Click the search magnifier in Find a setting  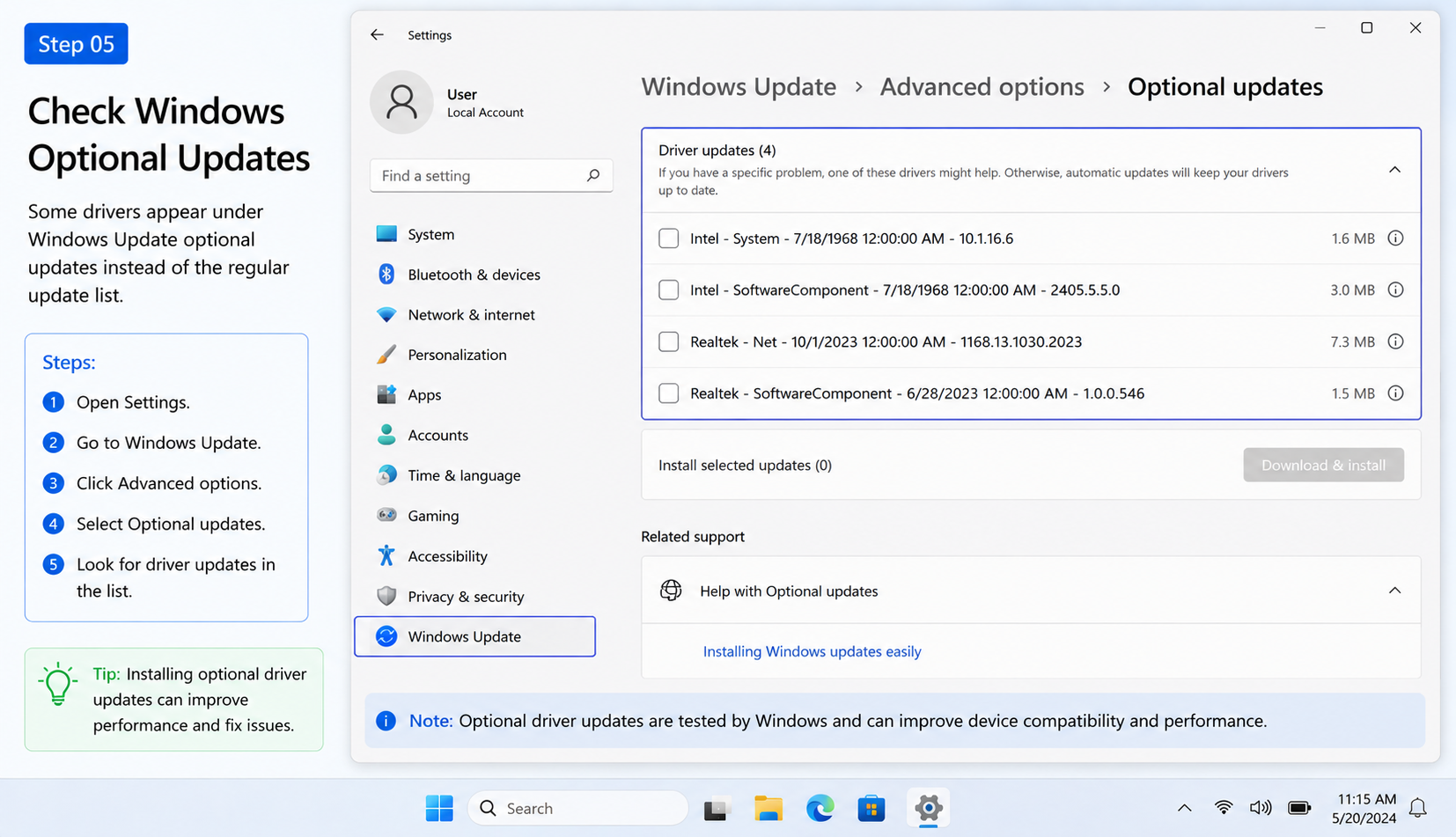click(593, 175)
